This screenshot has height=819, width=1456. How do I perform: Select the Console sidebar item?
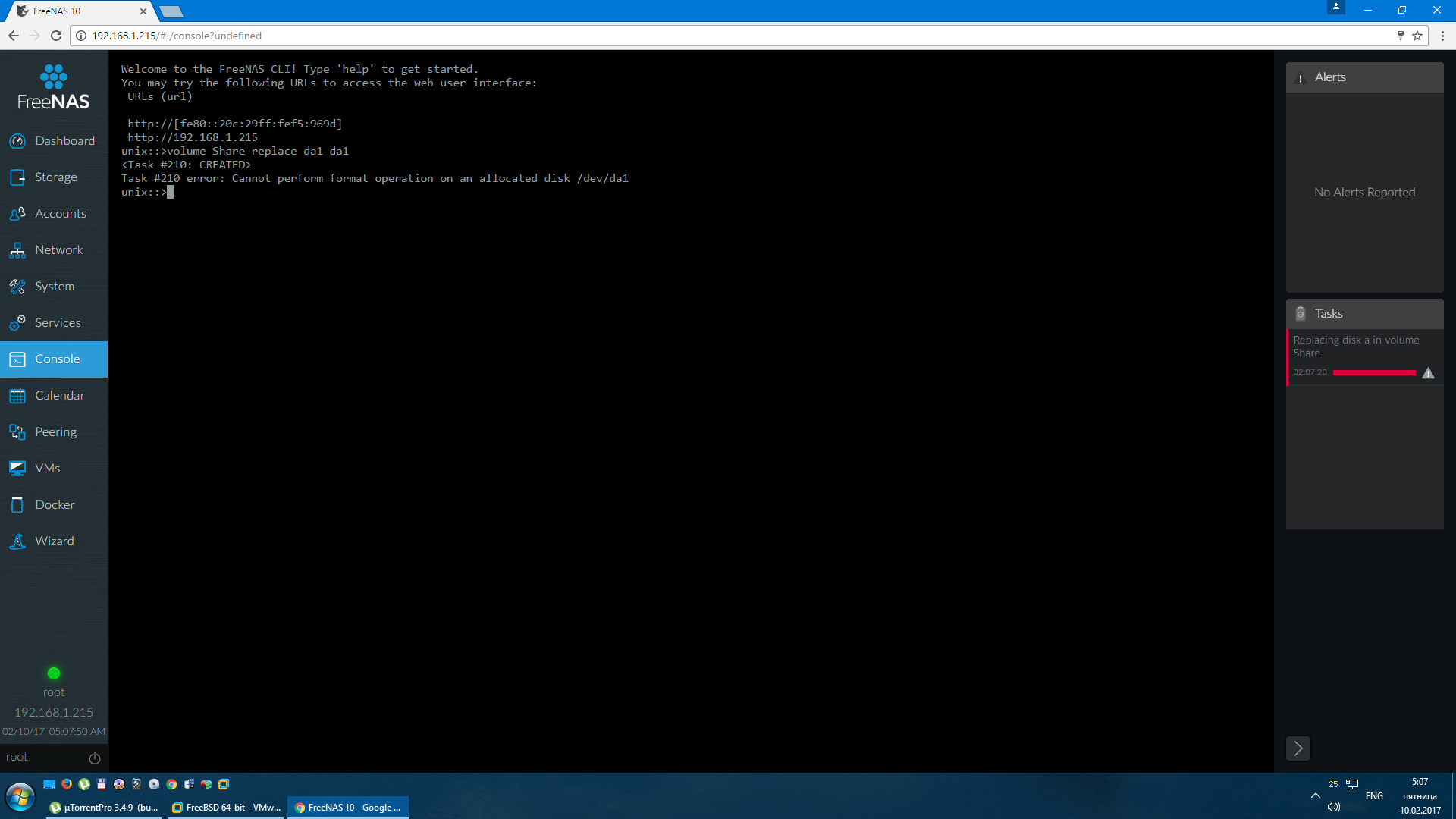point(54,359)
